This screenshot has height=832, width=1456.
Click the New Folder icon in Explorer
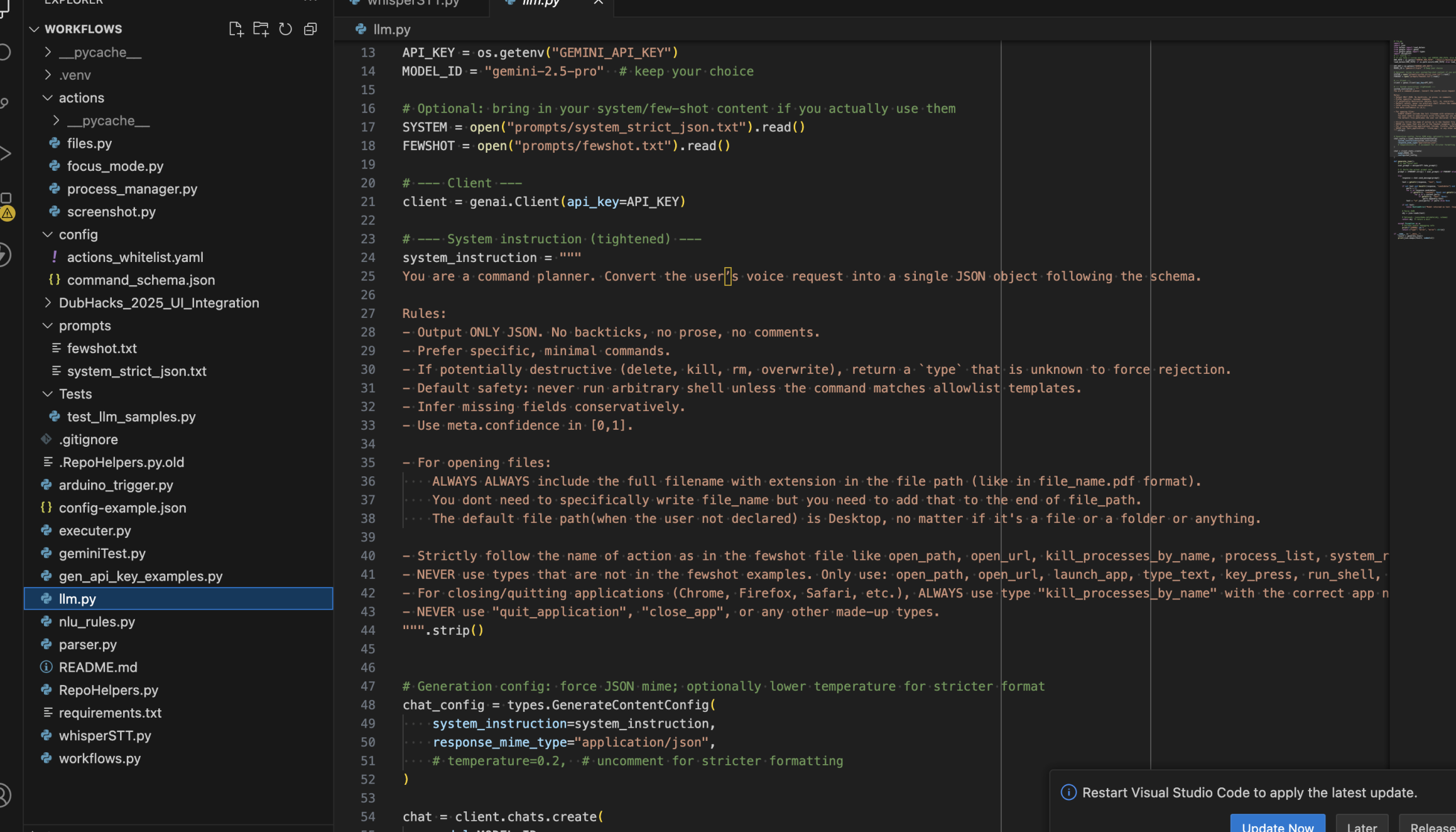(261, 29)
